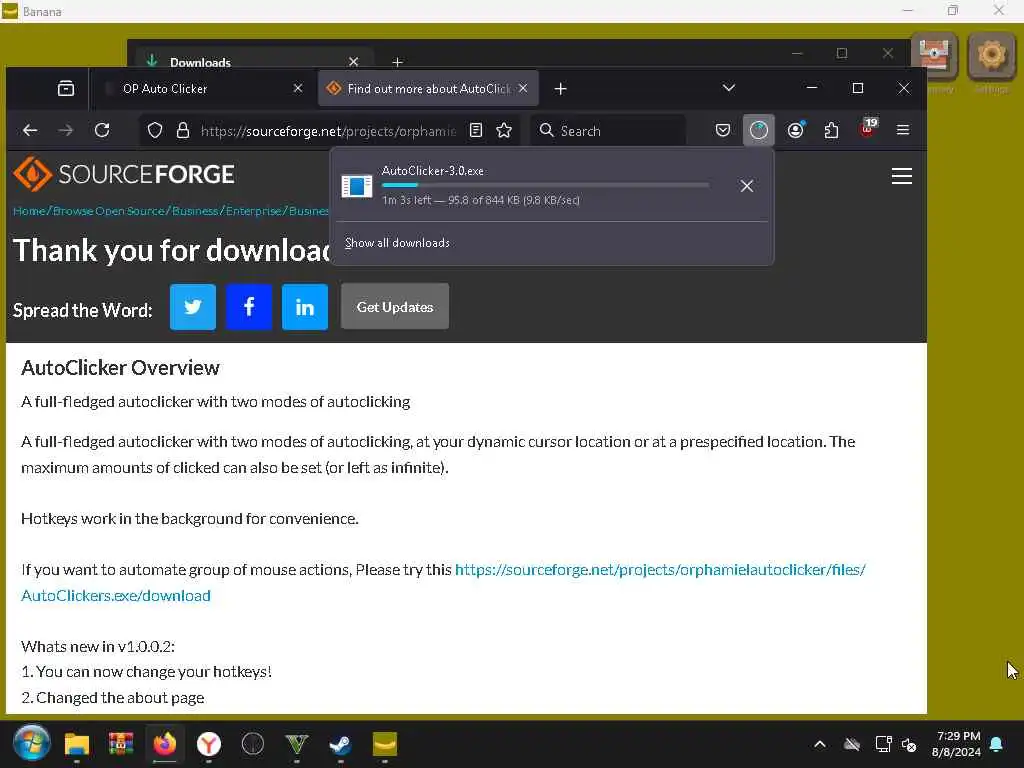Click the taskbar clock showing 7:29 PM
1024x768 pixels.
click(957, 744)
